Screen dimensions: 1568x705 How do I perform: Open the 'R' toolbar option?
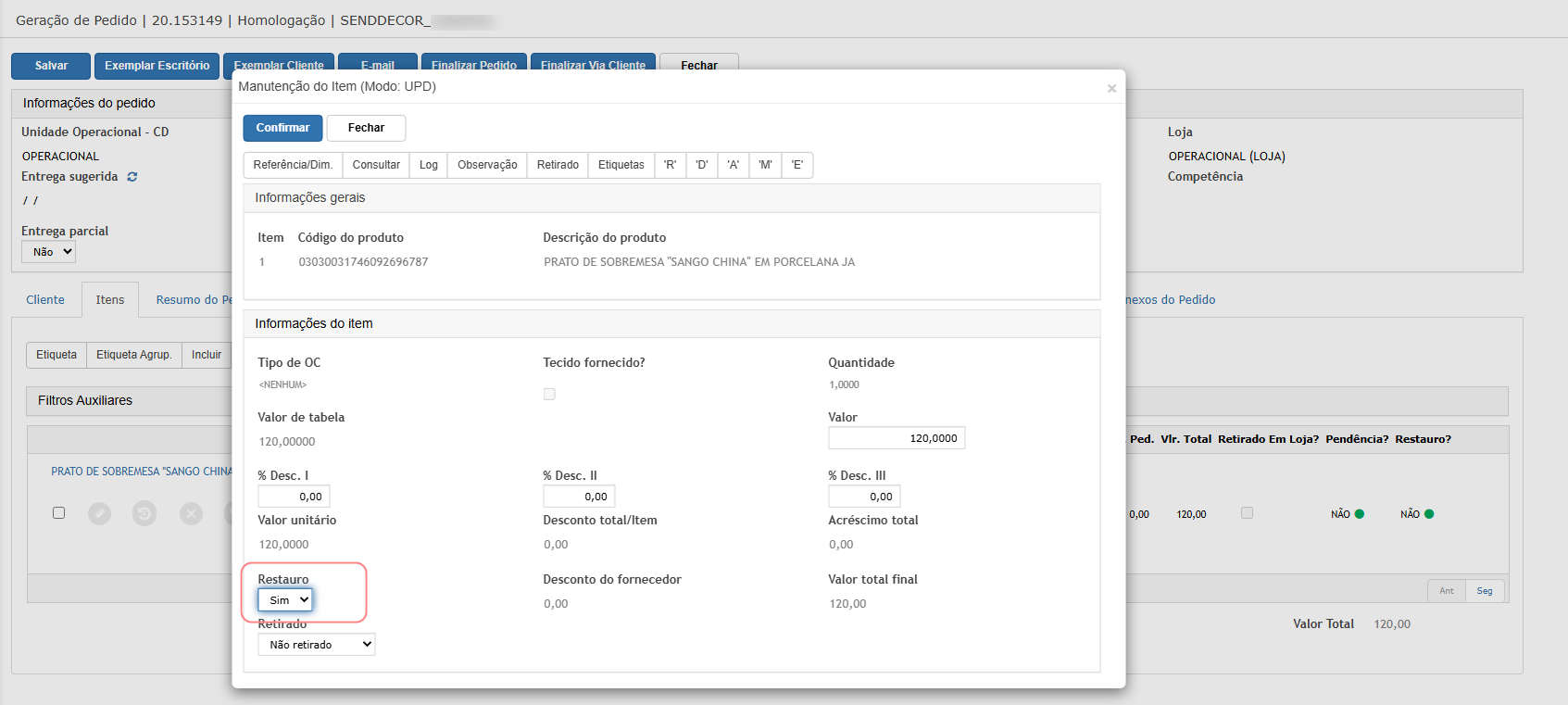click(x=670, y=165)
